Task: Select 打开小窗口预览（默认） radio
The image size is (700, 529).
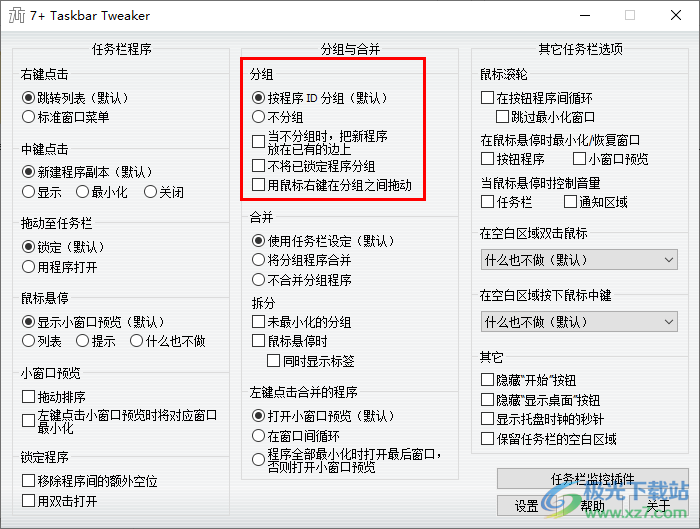Action: [x=258, y=416]
